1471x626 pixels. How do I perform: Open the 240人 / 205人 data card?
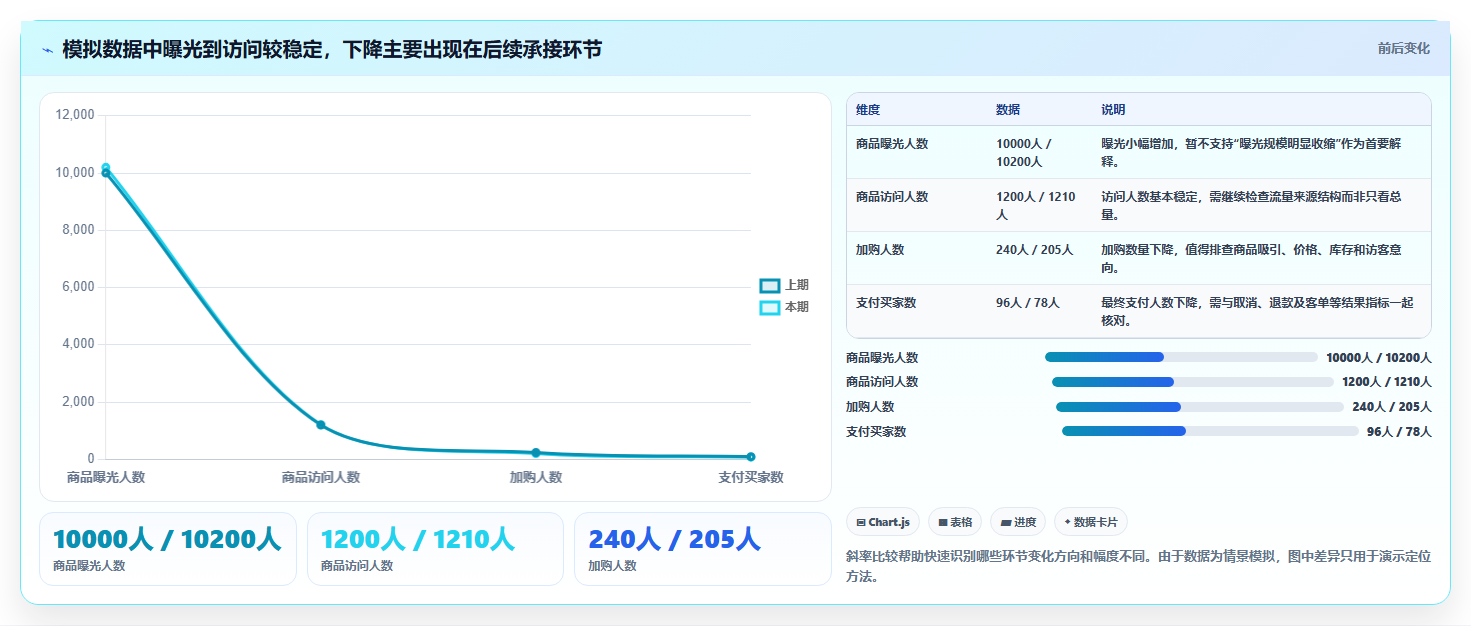[703, 548]
